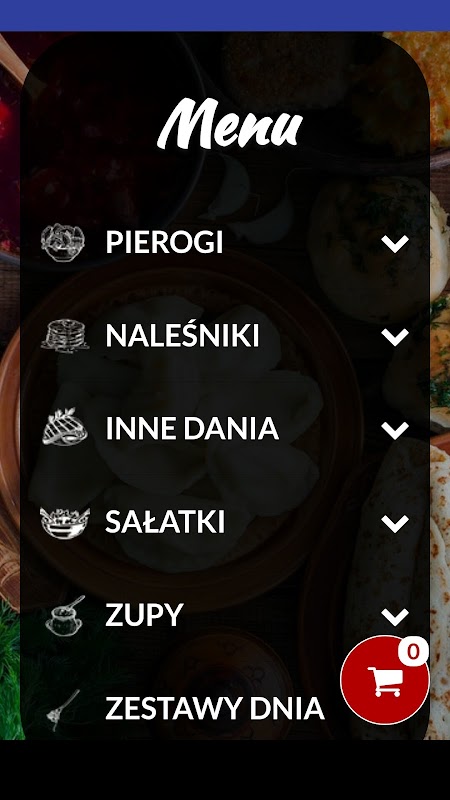Click the salad bowl icon beside Sałatki

pos(65,522)
